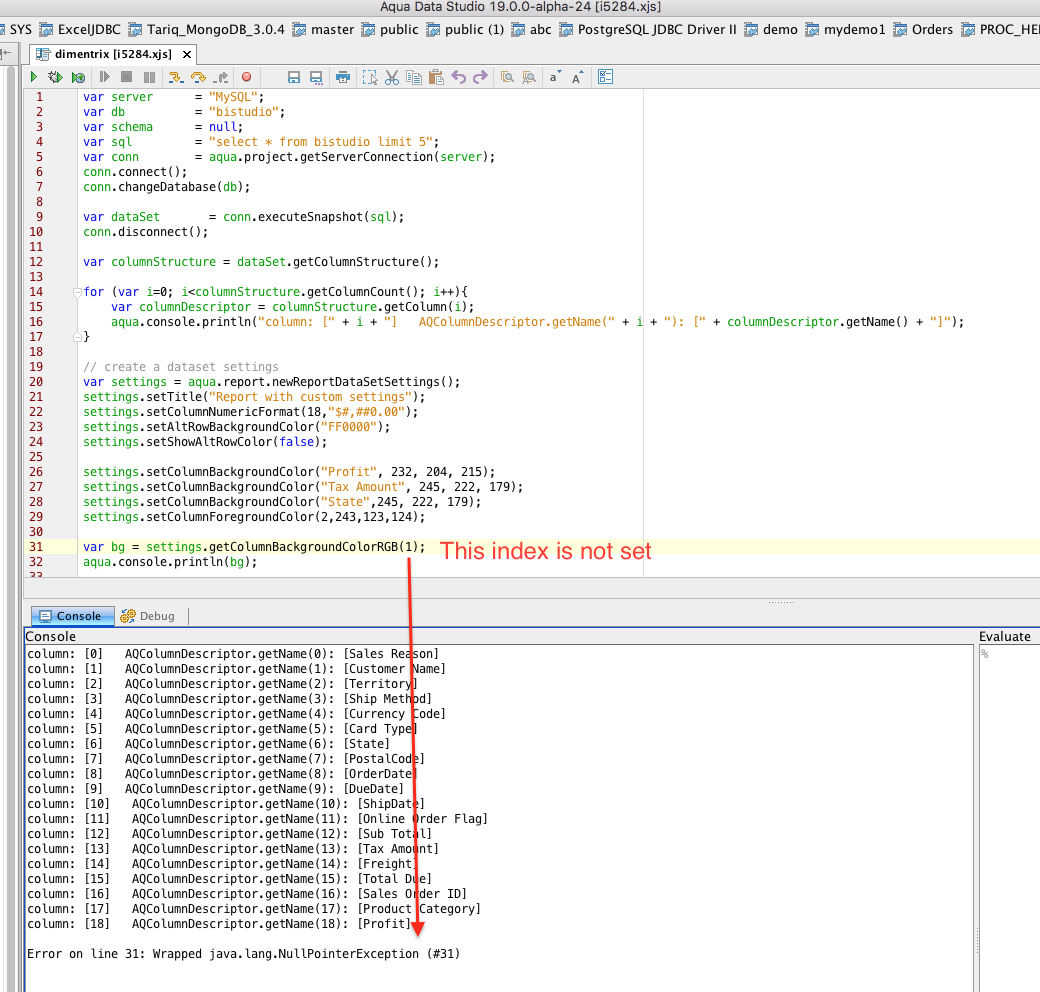Collapse the for loop fold on line 14

tap(77, 292)
